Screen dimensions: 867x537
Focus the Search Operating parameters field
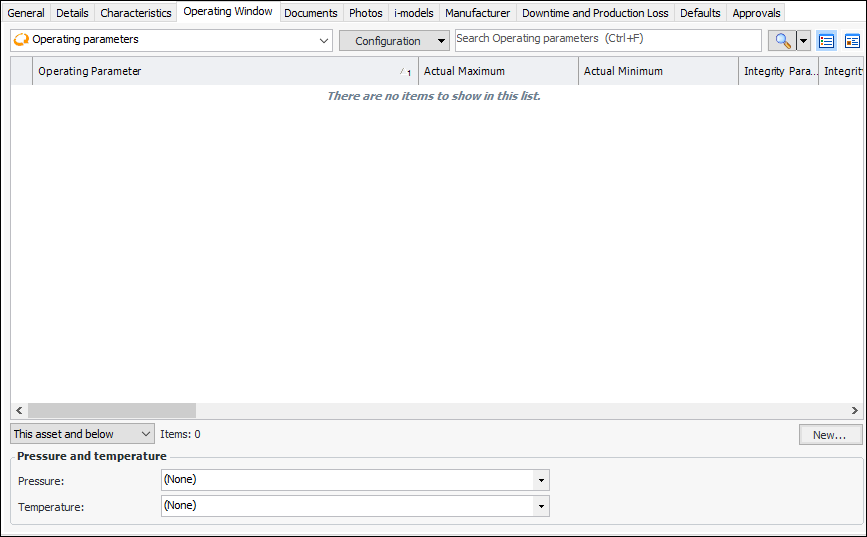point(608,40)
